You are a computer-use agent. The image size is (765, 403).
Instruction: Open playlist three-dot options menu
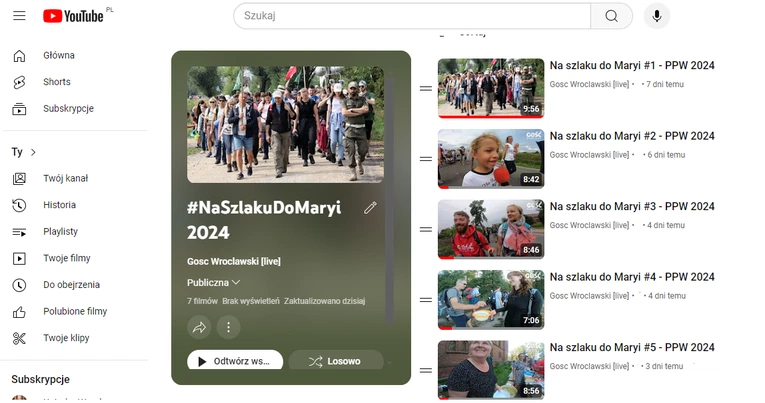228,327
